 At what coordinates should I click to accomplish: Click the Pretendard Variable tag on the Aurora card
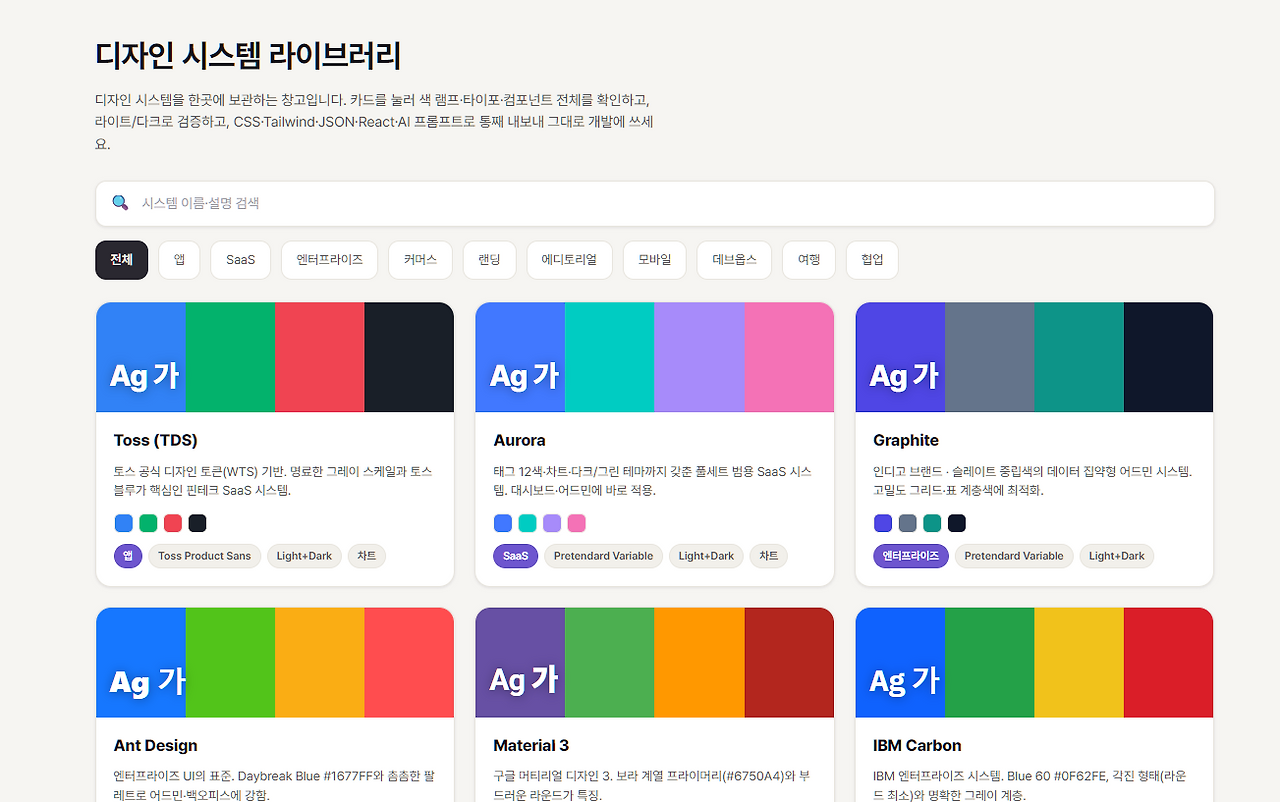(x=603, y=556)
